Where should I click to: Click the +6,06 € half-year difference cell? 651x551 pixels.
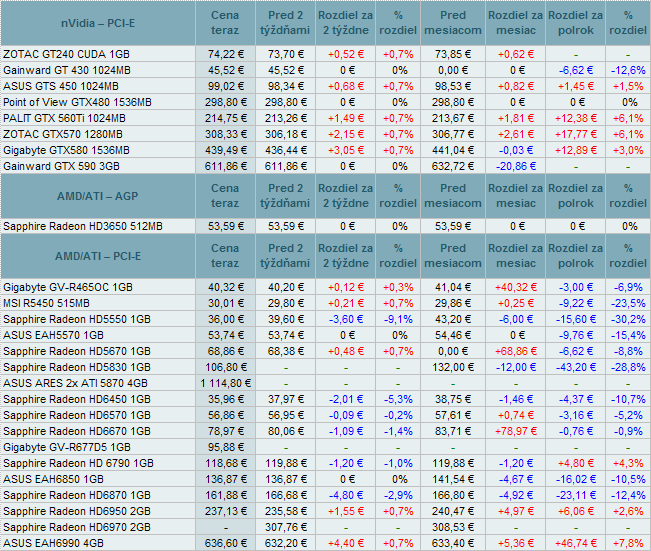[x=575, y=511]
